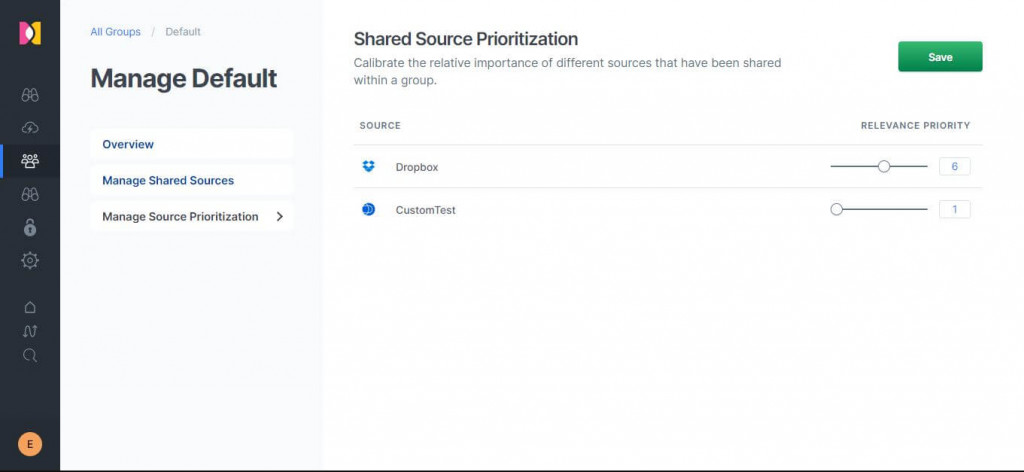The height and width of the screenshot is (472, 1024).
Task: Open the Overview menu item
Action: [128, 144]
